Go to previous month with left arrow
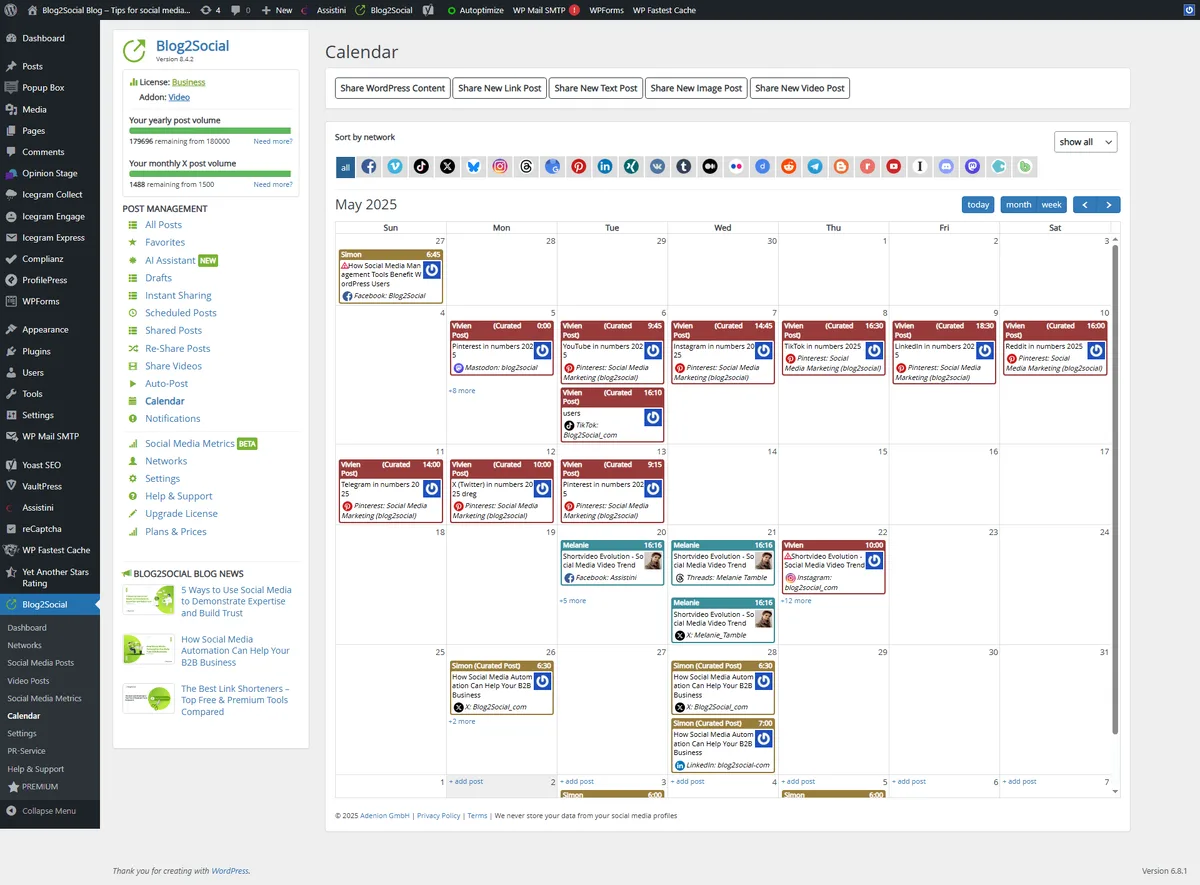Image resolution: width=1200 pixels, height=885 pixels. coord(1085,204)
